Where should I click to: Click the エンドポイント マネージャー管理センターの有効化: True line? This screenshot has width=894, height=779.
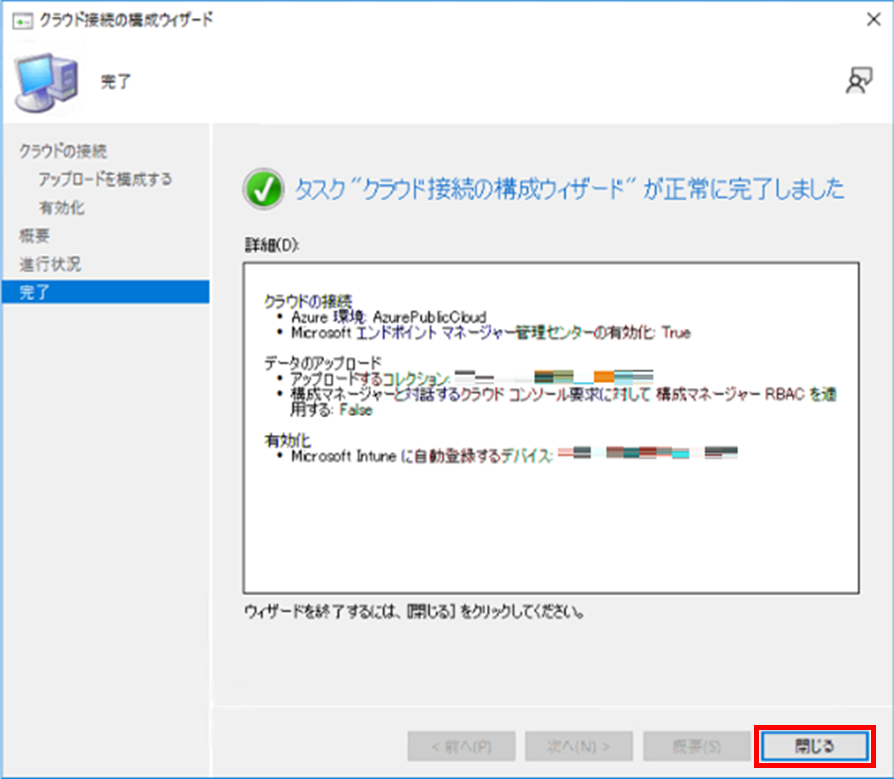(491, 332)
